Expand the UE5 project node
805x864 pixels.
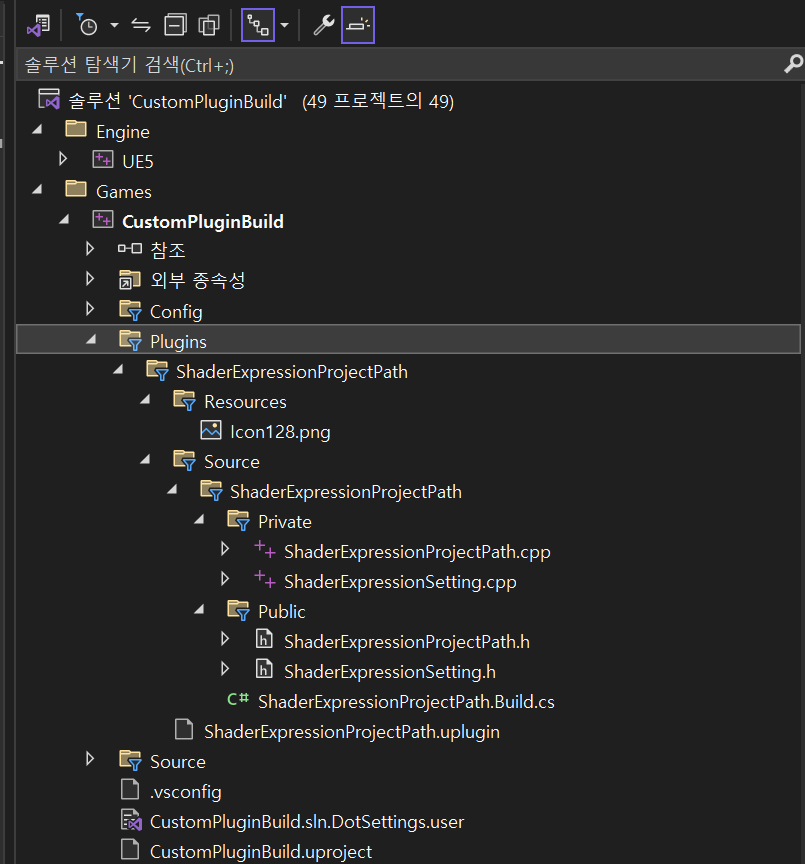(63, 159)
